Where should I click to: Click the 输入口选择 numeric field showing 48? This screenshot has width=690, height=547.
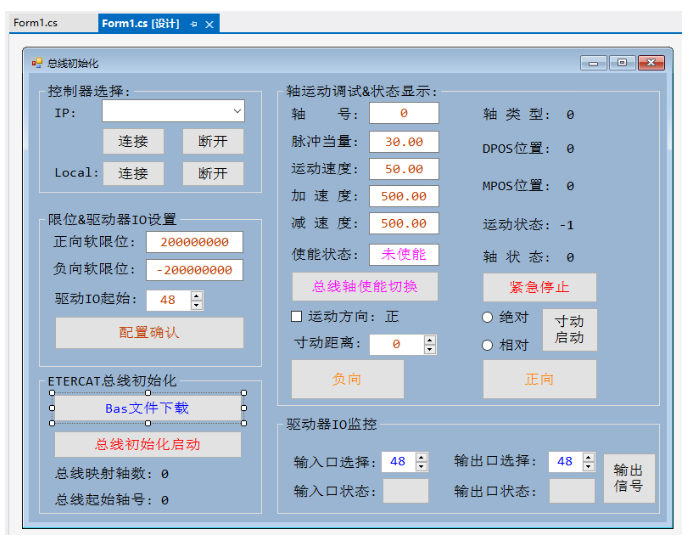point(398,462)
